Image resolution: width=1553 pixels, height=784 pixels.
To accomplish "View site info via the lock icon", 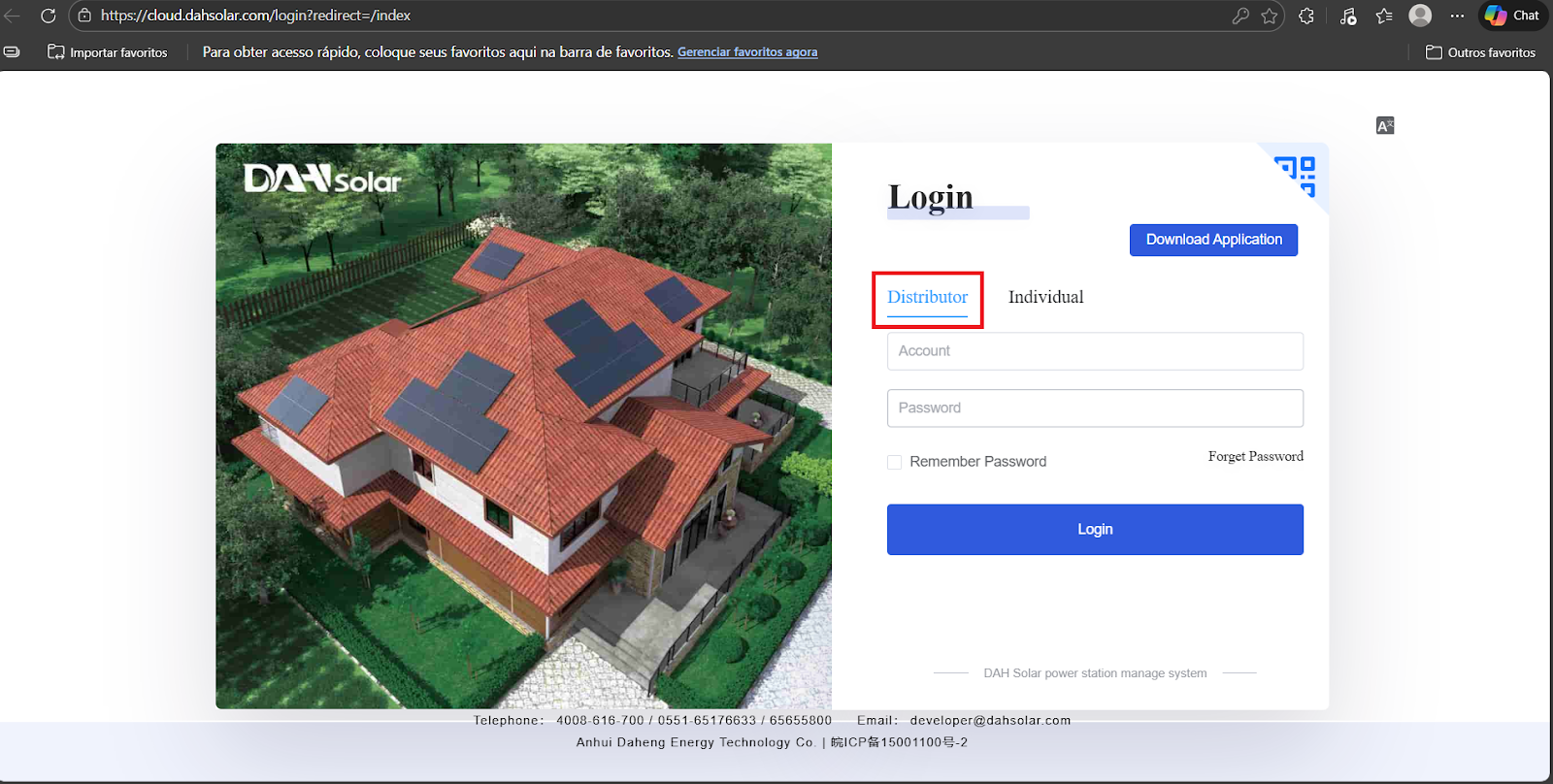I will (84, 16).
